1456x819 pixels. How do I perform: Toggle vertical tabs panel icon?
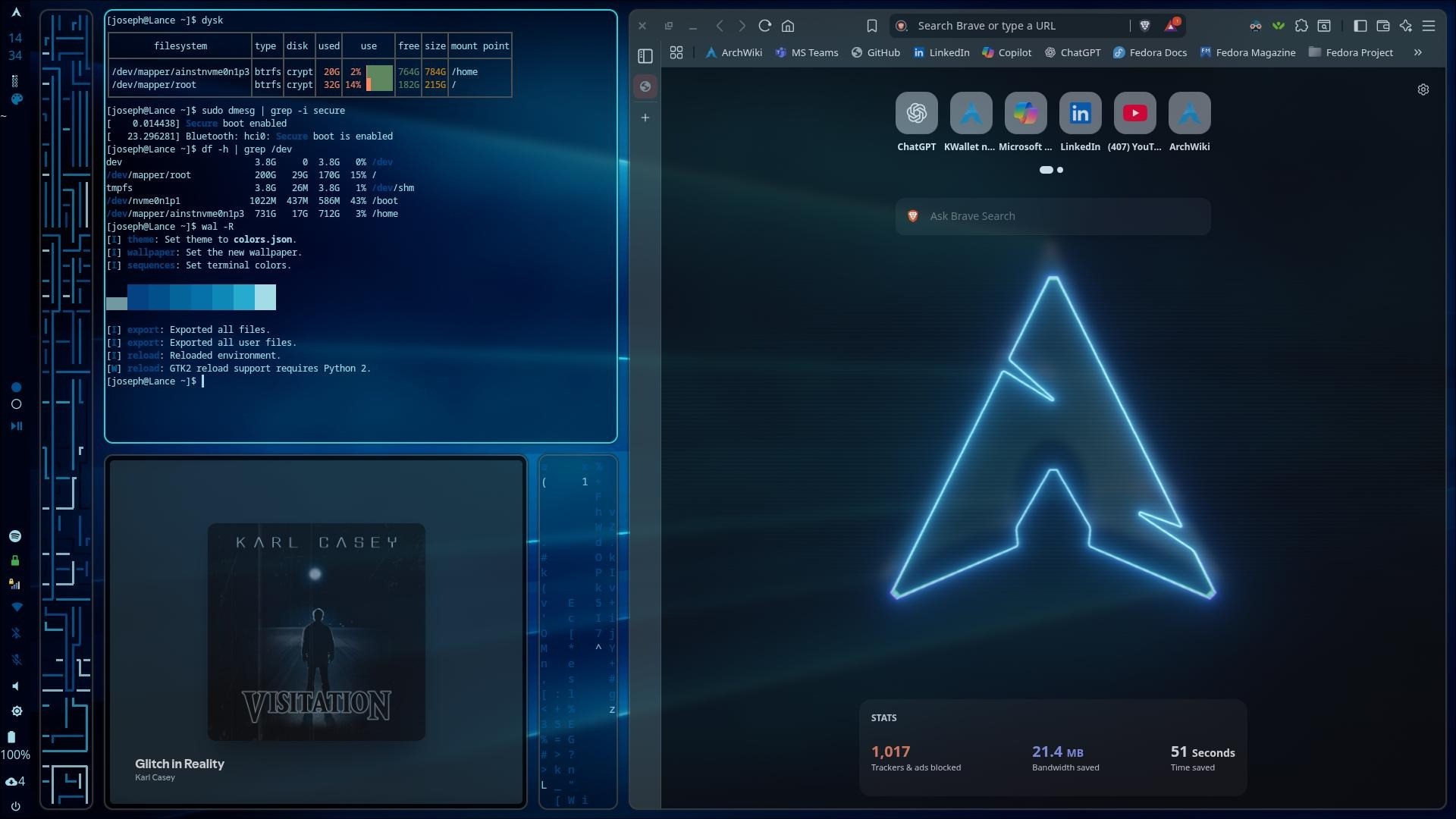pos(645,56)
